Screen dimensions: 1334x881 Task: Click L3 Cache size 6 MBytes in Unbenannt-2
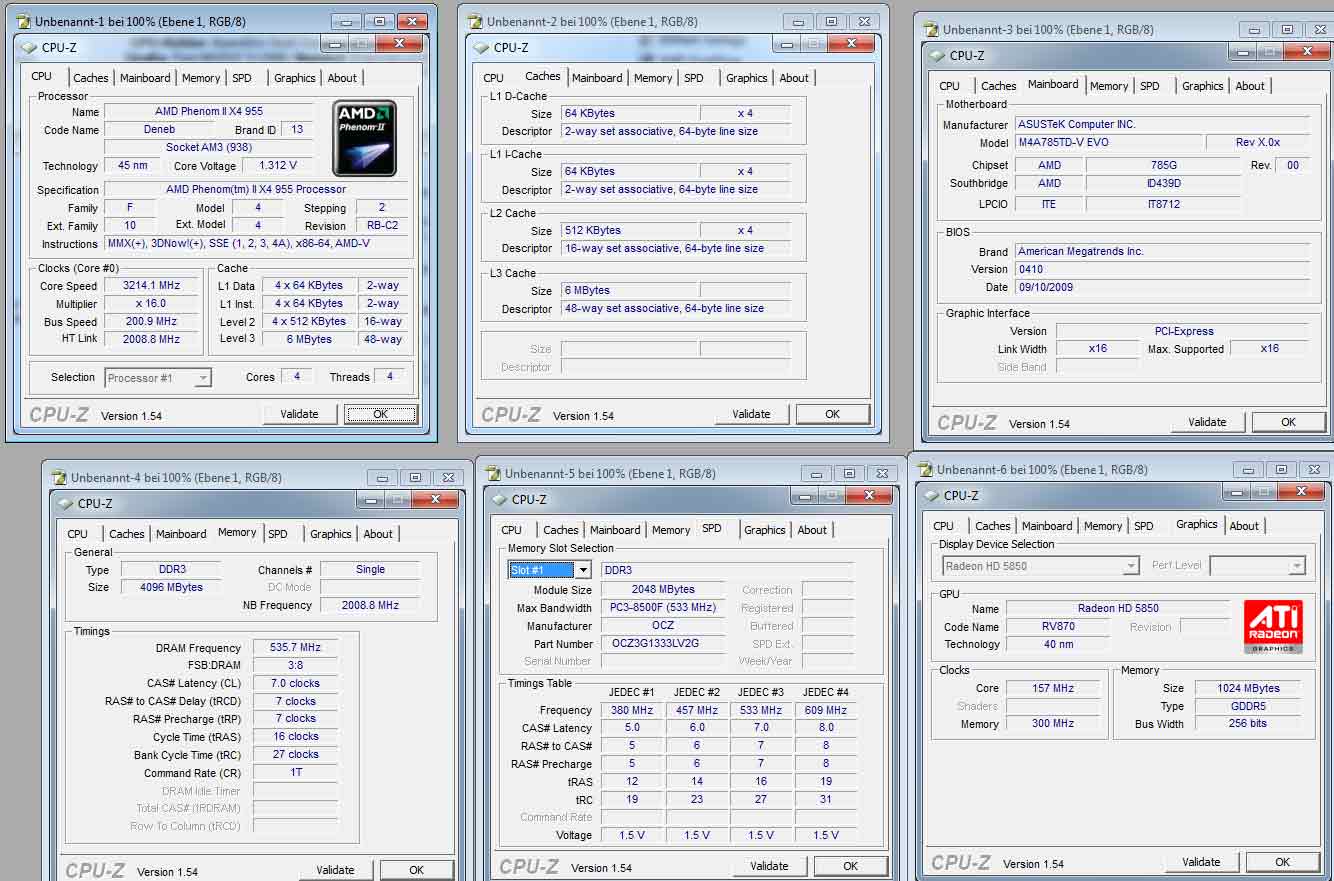coord(630,290)
